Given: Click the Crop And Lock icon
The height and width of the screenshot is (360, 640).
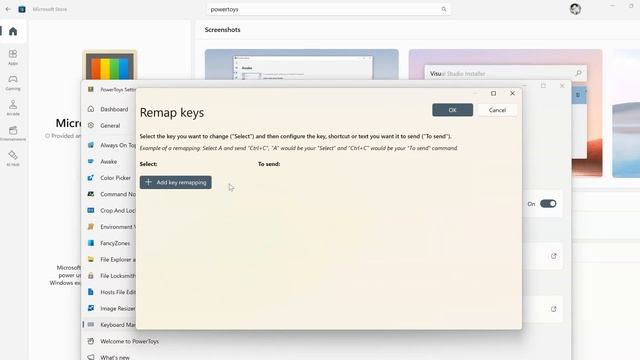Looking at the screenshot, I should pos(91,210).
